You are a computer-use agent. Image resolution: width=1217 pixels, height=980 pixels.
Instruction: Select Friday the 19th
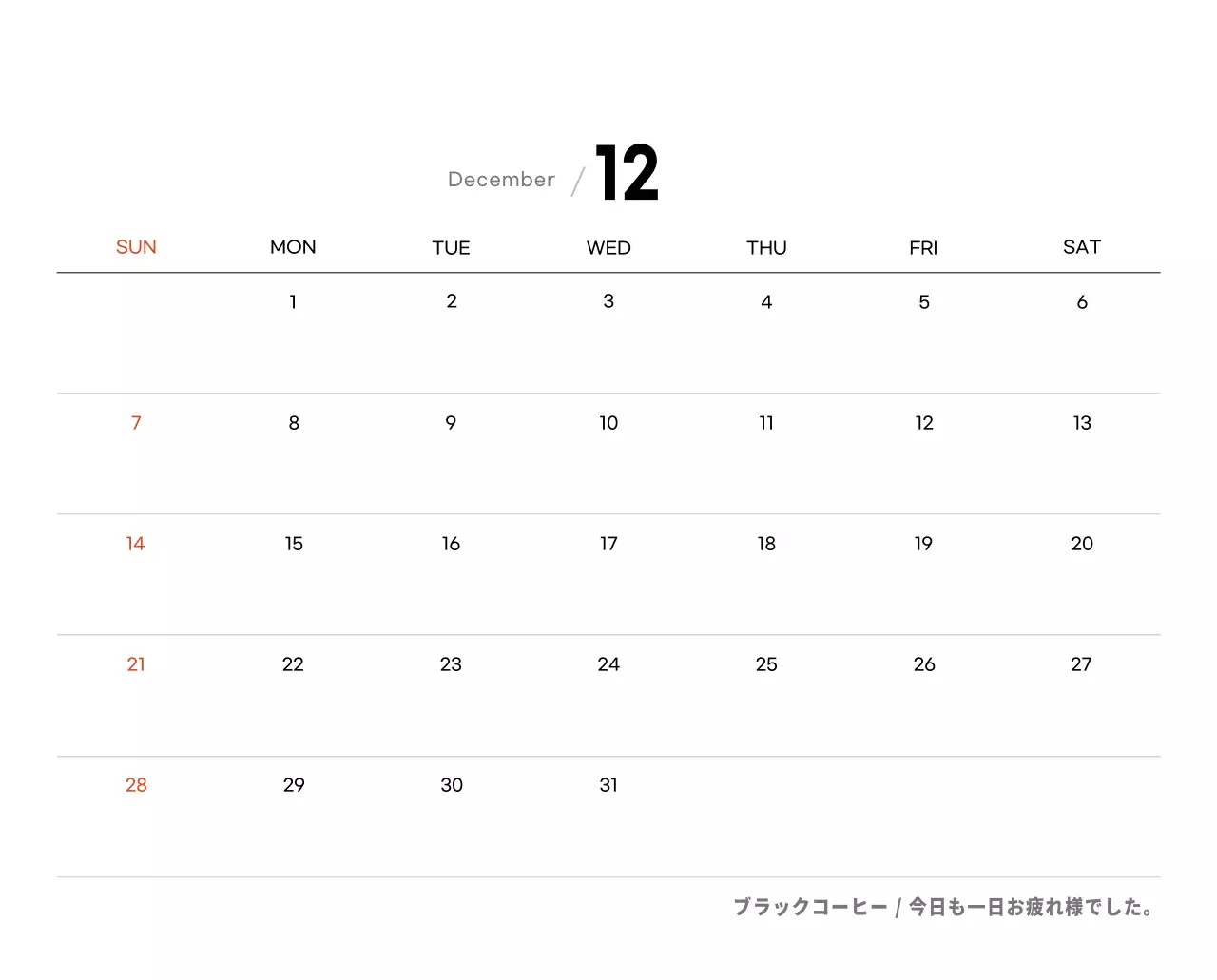pos(923,544)
